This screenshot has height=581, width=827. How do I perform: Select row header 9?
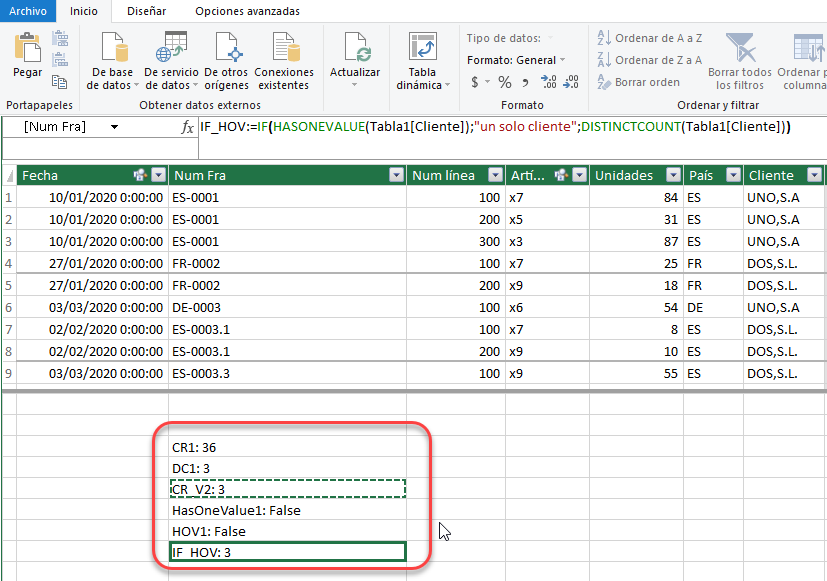click(x=8, y=373)
